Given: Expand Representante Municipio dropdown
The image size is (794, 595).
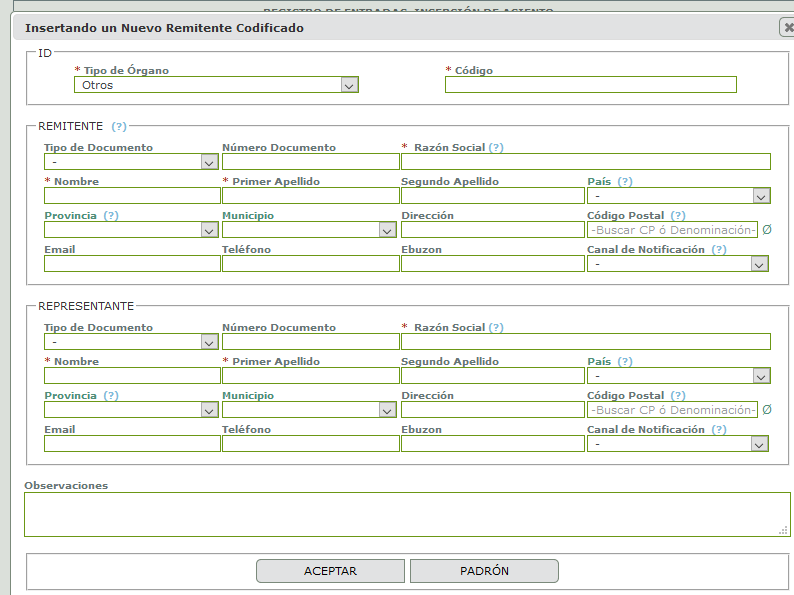Looking at the screenshot, I should click(x=309, y=410).
